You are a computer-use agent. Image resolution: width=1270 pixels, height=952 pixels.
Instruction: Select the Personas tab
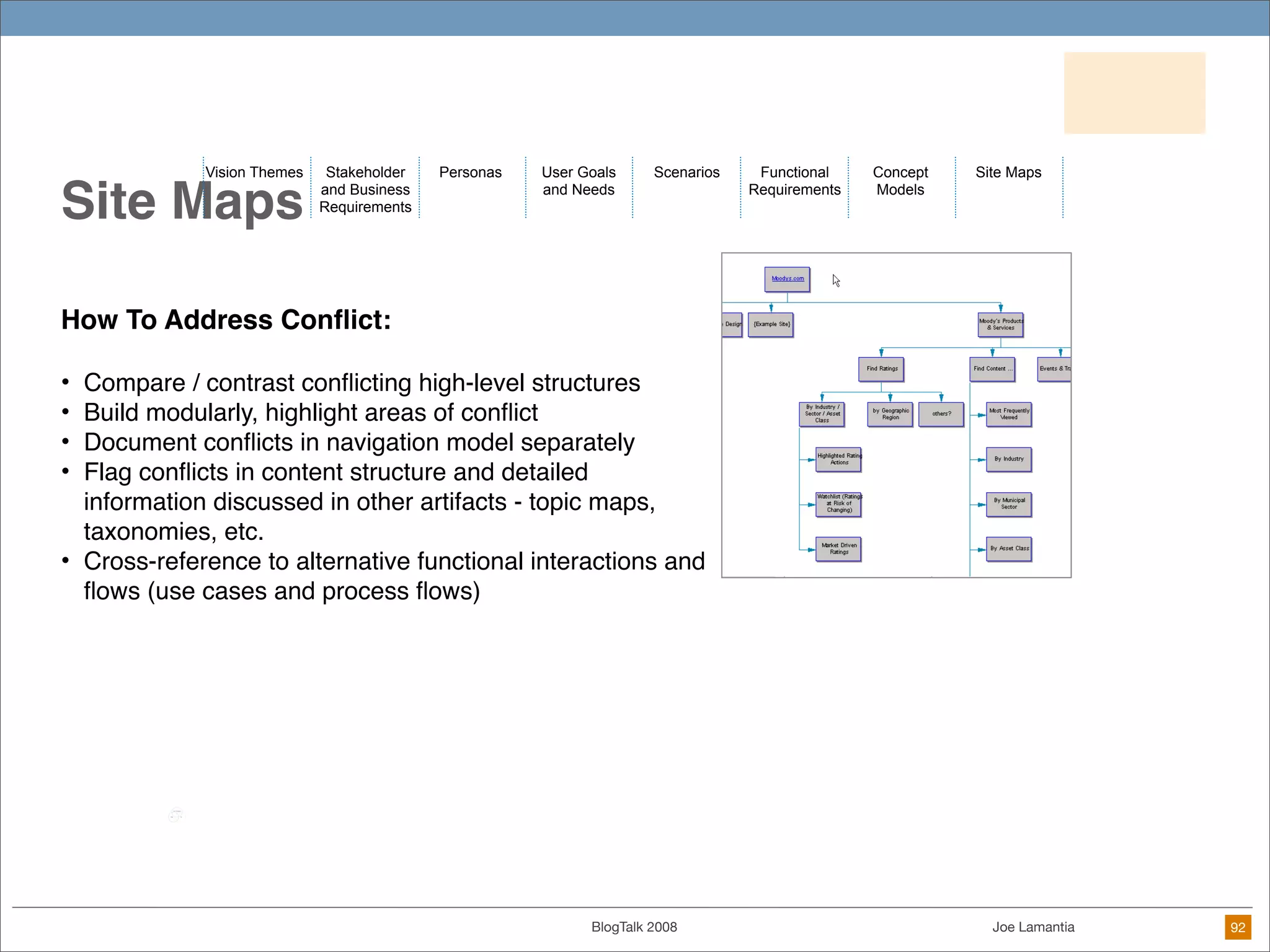click(470, 172)
